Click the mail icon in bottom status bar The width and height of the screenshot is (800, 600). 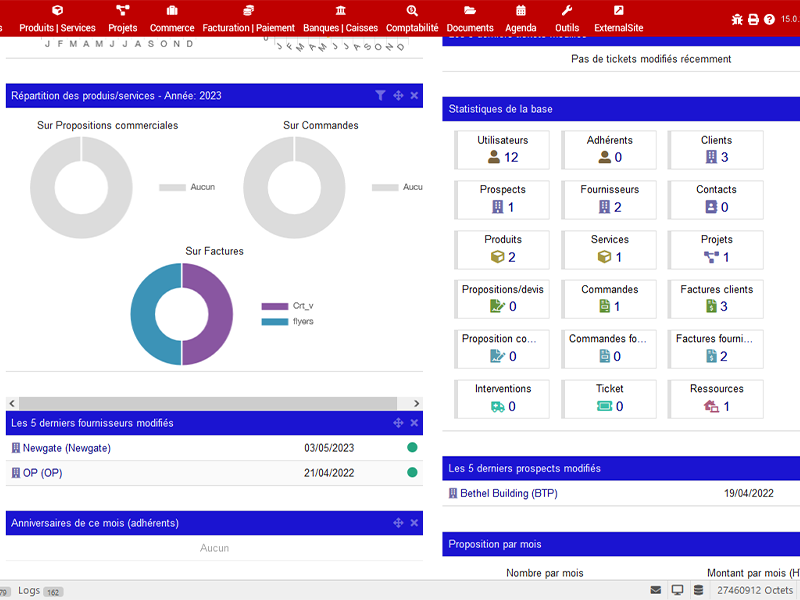coord(656,590)
